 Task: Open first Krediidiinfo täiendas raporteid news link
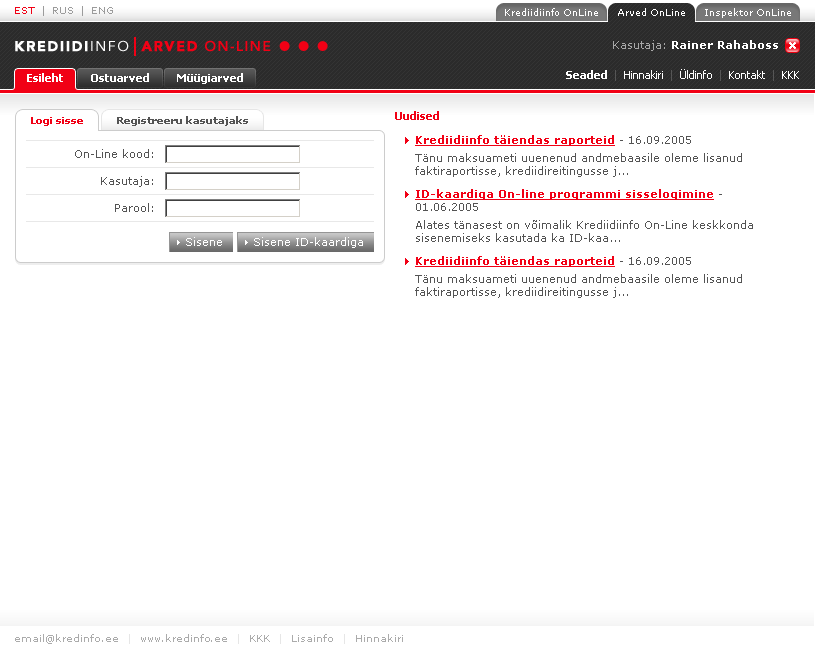[515, 140]
